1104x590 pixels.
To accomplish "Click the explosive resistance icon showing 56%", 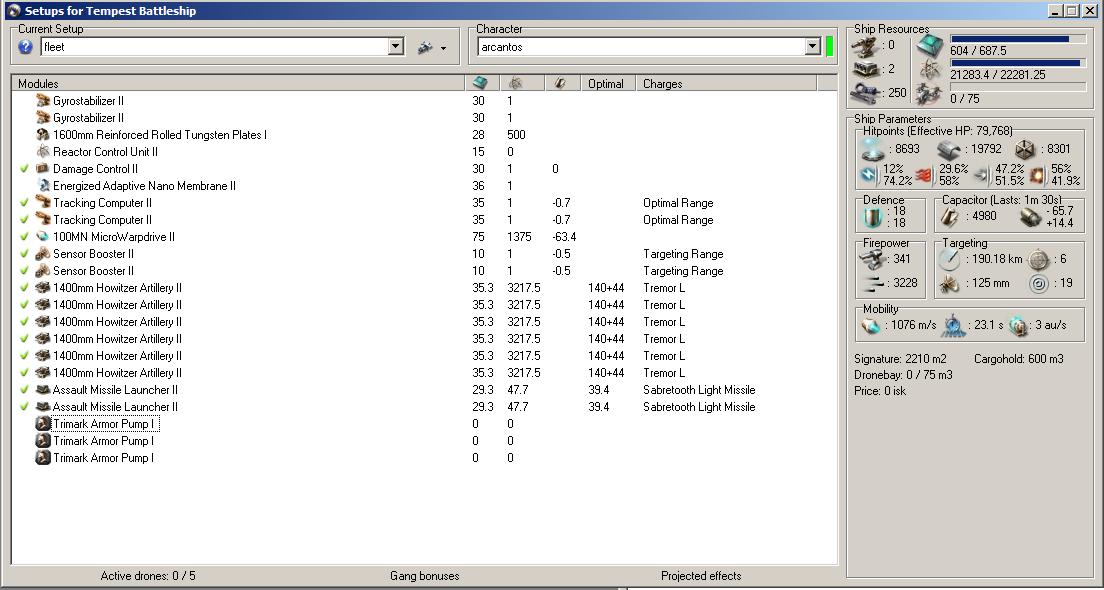I will [x=1038, y=175].
